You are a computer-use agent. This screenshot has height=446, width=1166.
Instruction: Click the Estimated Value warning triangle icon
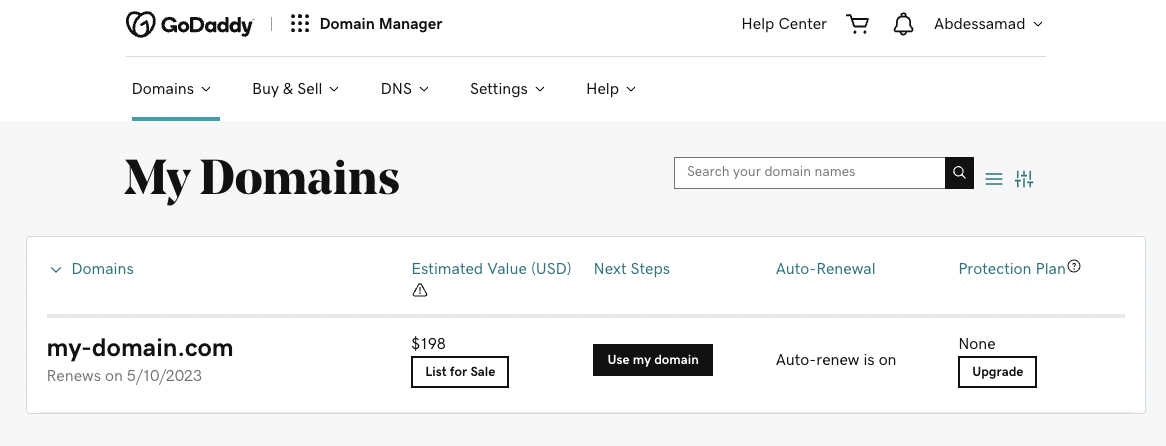point(420,290)
